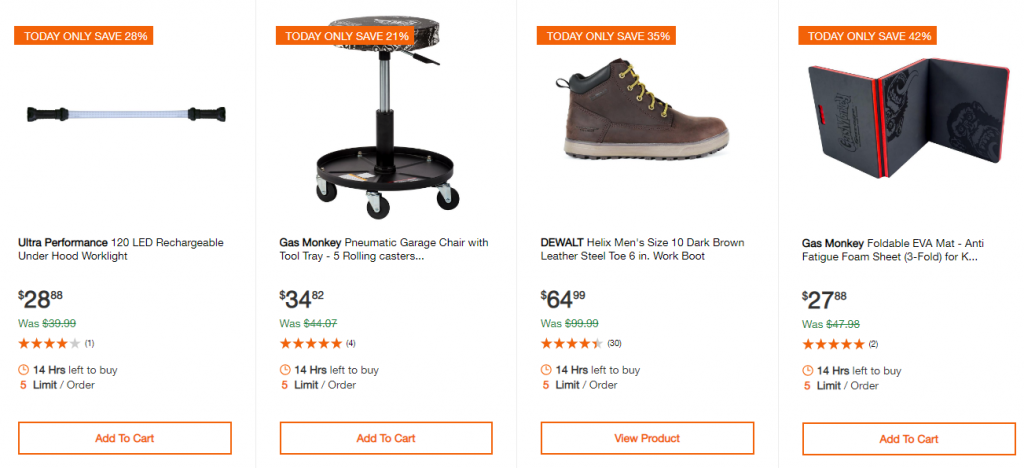Image resolution: width=1024 pixels, height=468 pixels.
Task: Add the LED Under Hood Worklight to cart
Action: [125, 438]
